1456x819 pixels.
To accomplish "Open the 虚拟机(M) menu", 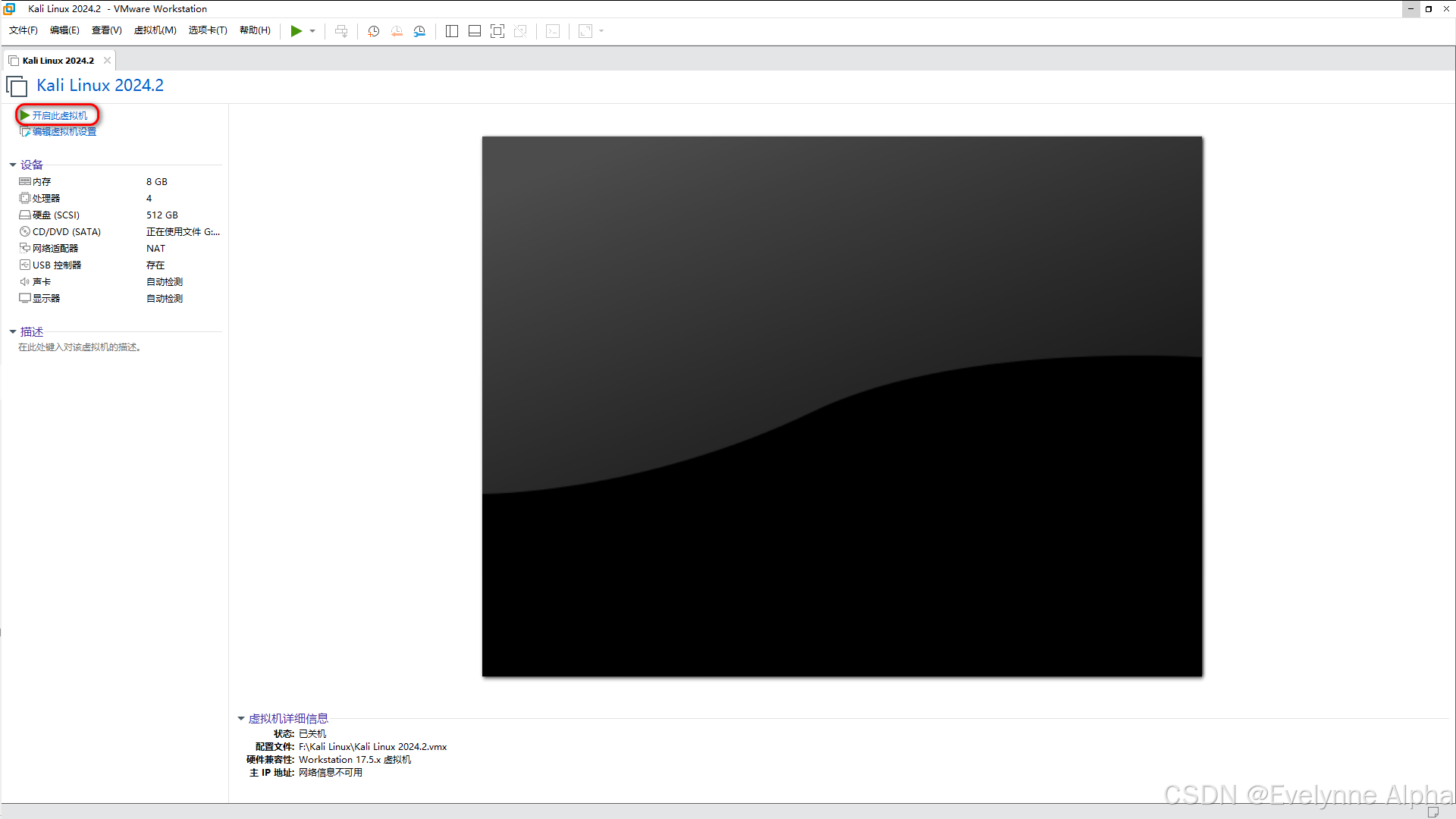I will coord(155,30).
